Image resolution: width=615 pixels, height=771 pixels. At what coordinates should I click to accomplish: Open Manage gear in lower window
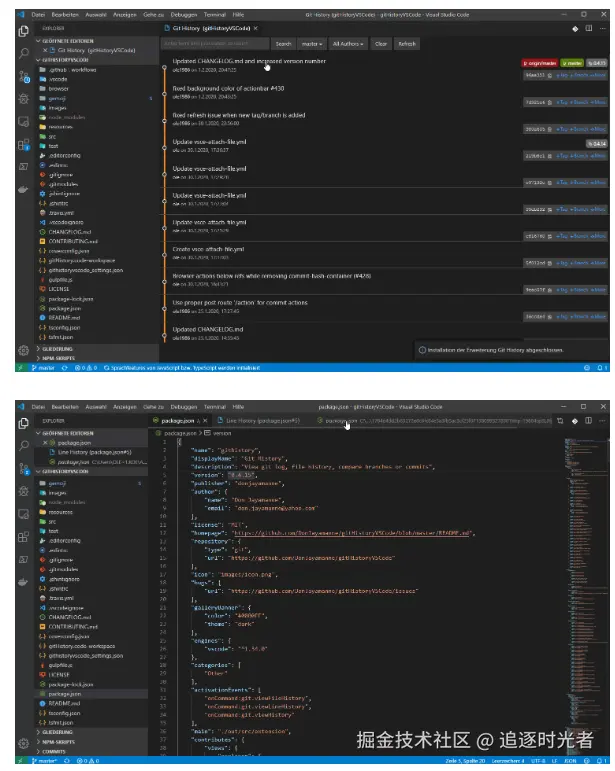[23, 743]
